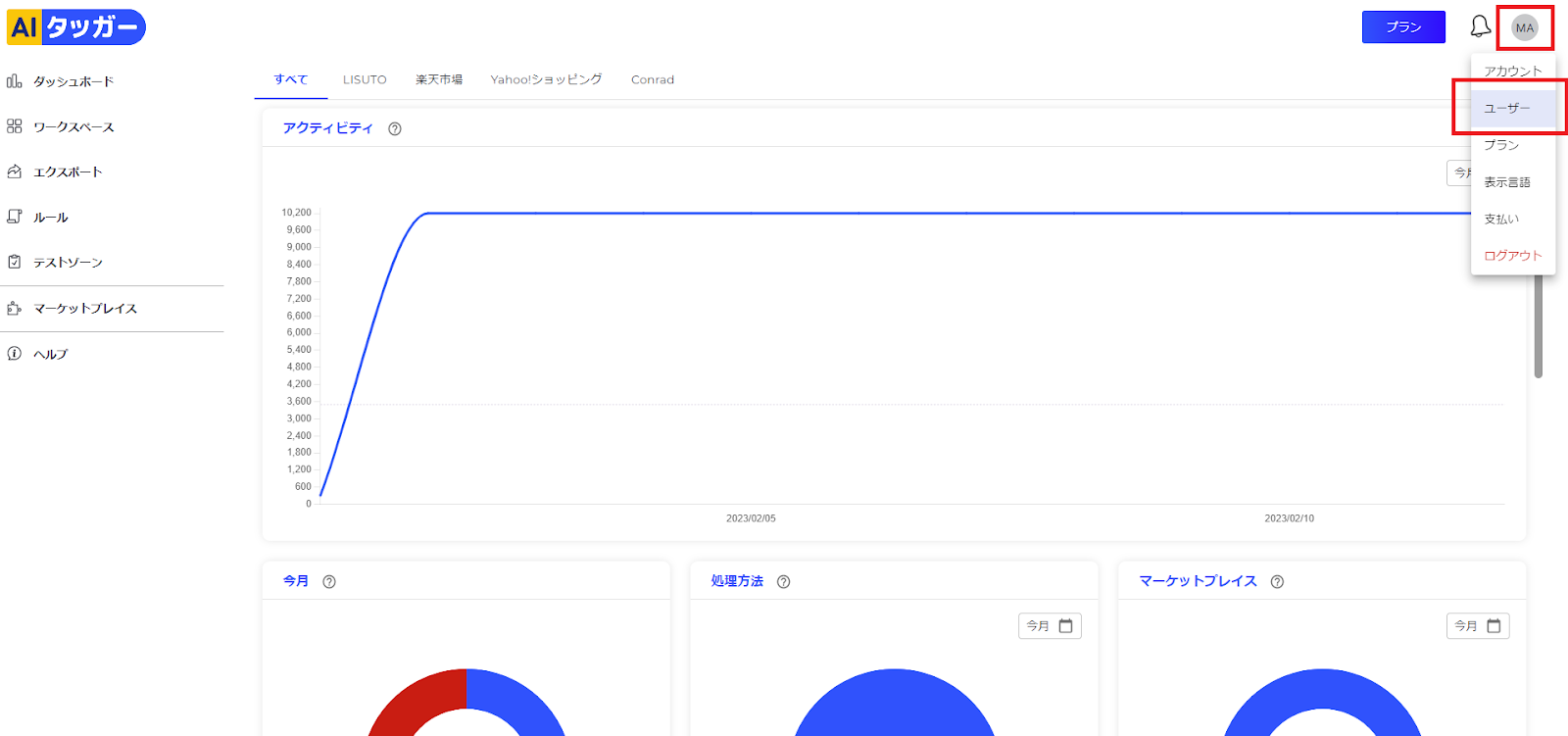
Task: Go to エクスポート in the sidebar
Action: 68,172
